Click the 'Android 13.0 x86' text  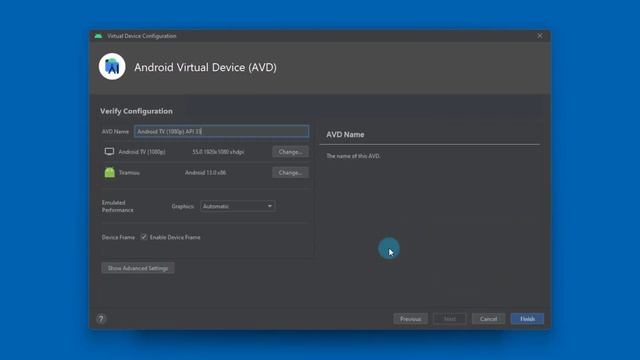pyautogui.click(x=205, y=173)
